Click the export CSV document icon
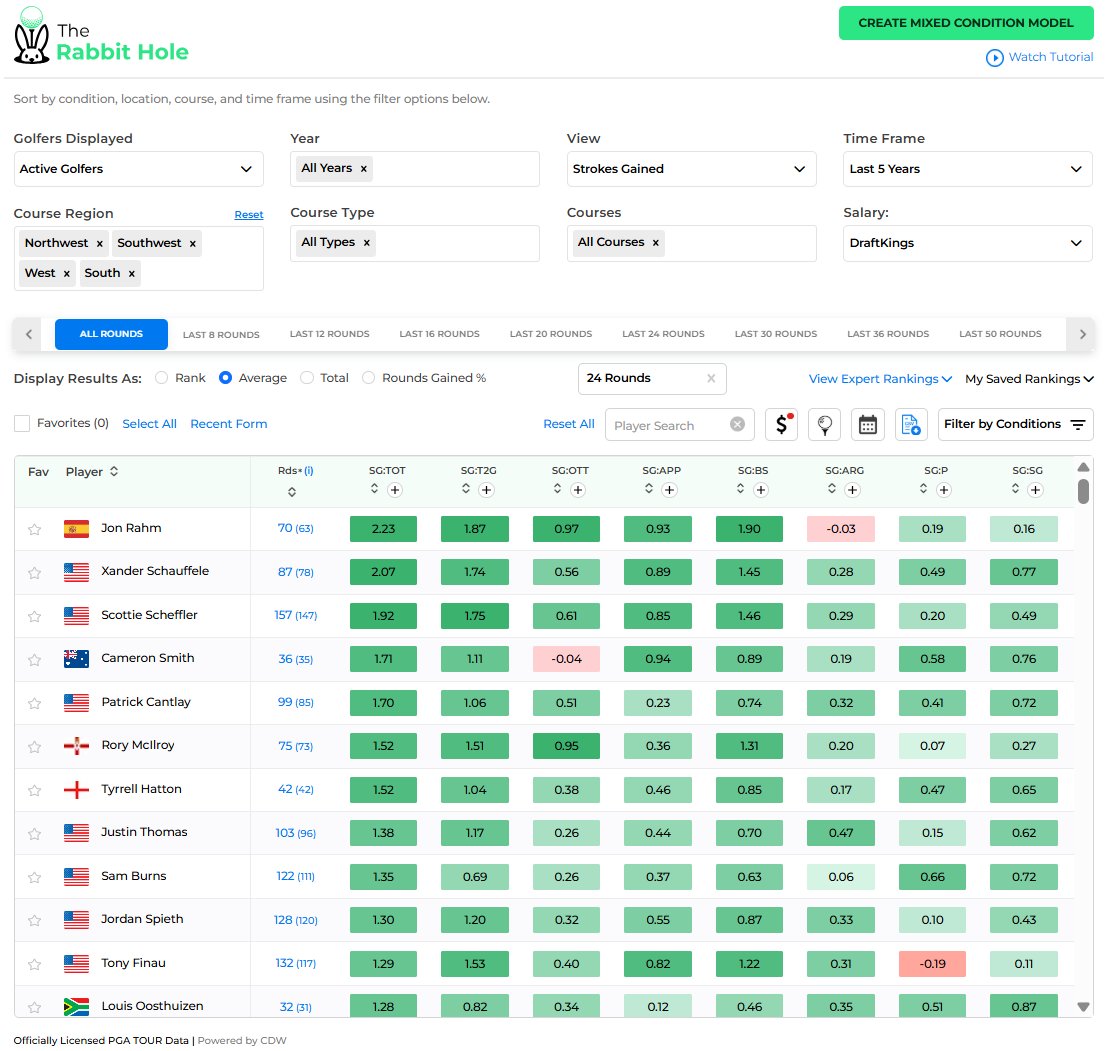 [911, 425]
